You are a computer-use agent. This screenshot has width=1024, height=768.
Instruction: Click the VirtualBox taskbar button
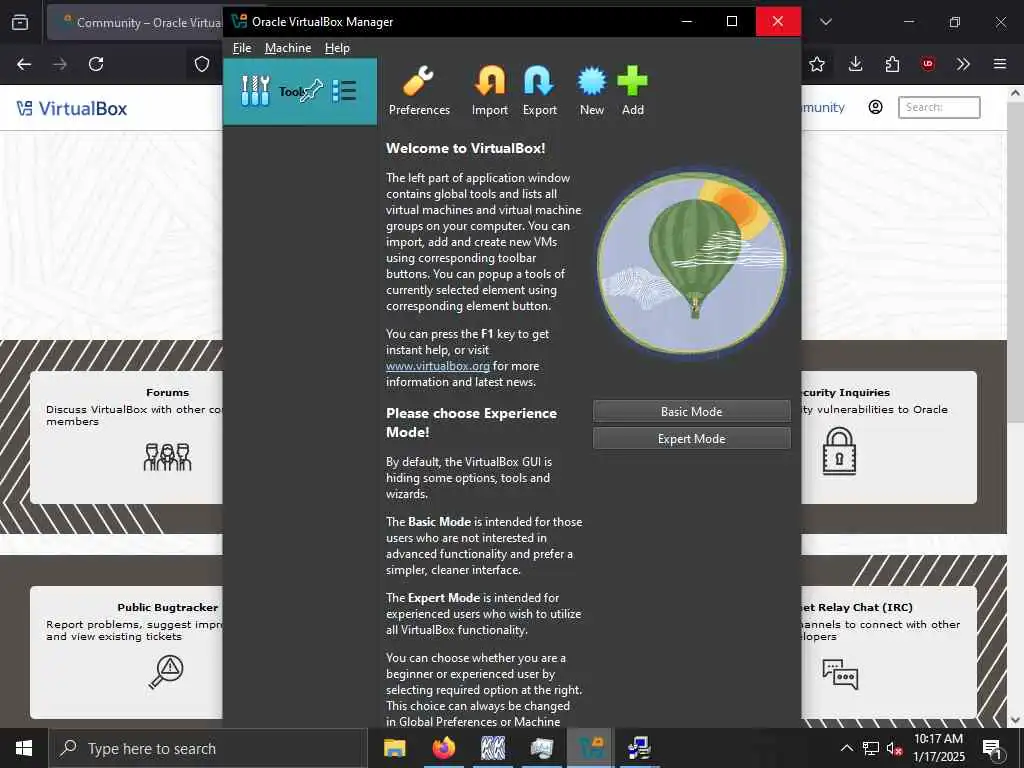pos(590,748)
